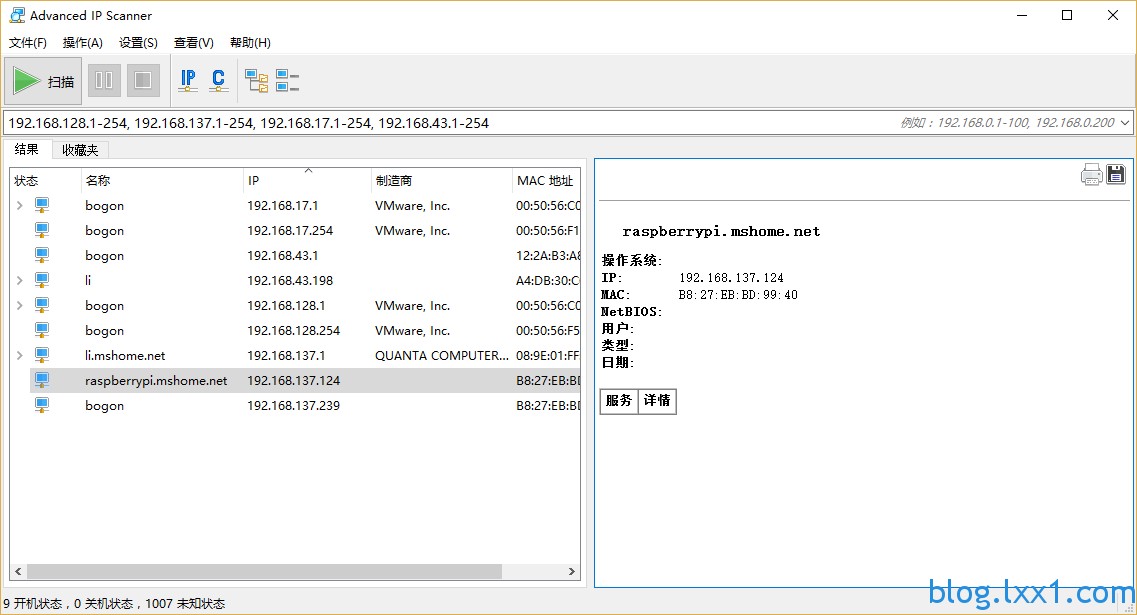Select the QUANTA COMPUTER manufacturer cell

tap(442, 355)
